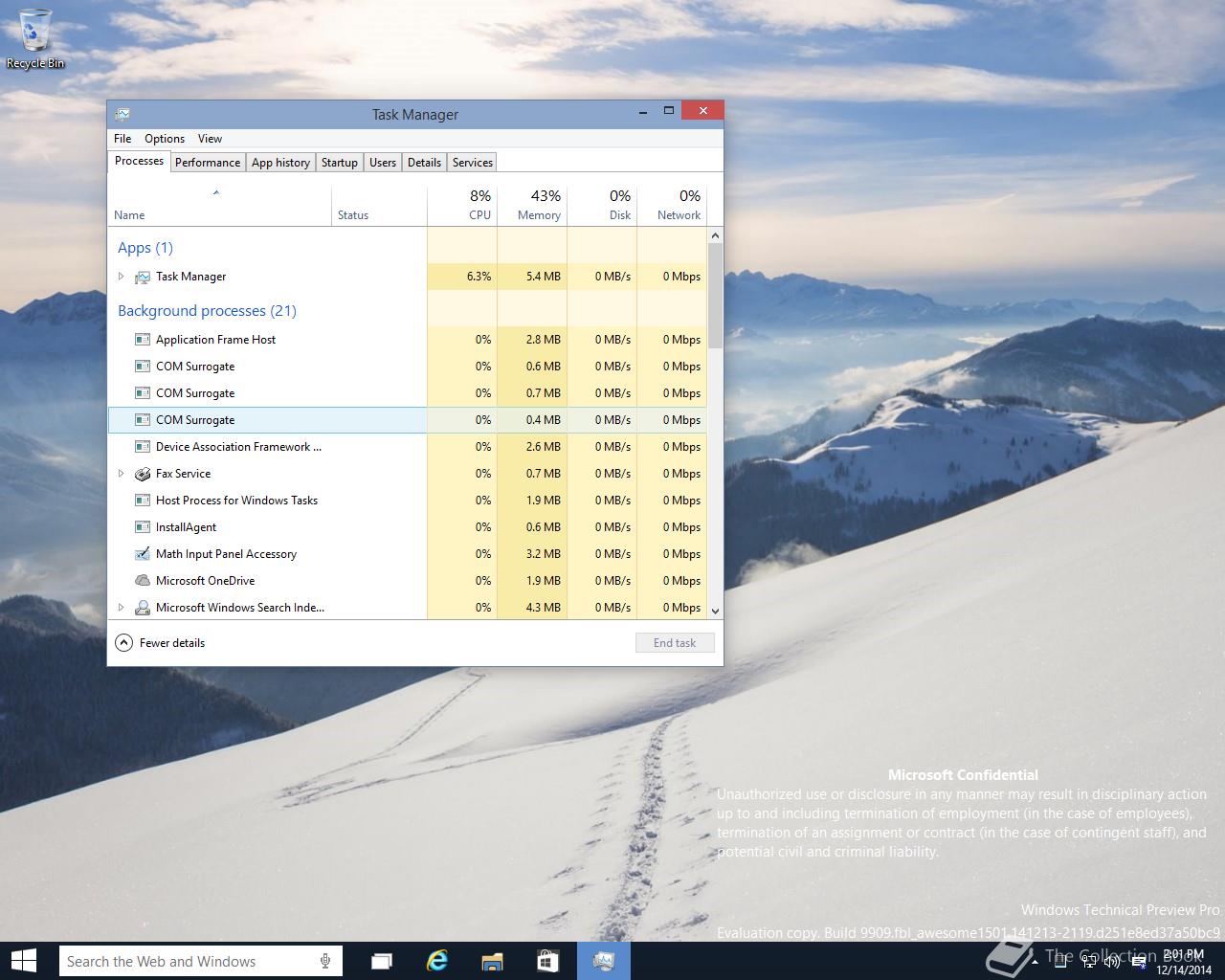The width and height of the screenshot is (1225, 980).
Task: Click the Background processes (21) heading
Action: (207, 311)
